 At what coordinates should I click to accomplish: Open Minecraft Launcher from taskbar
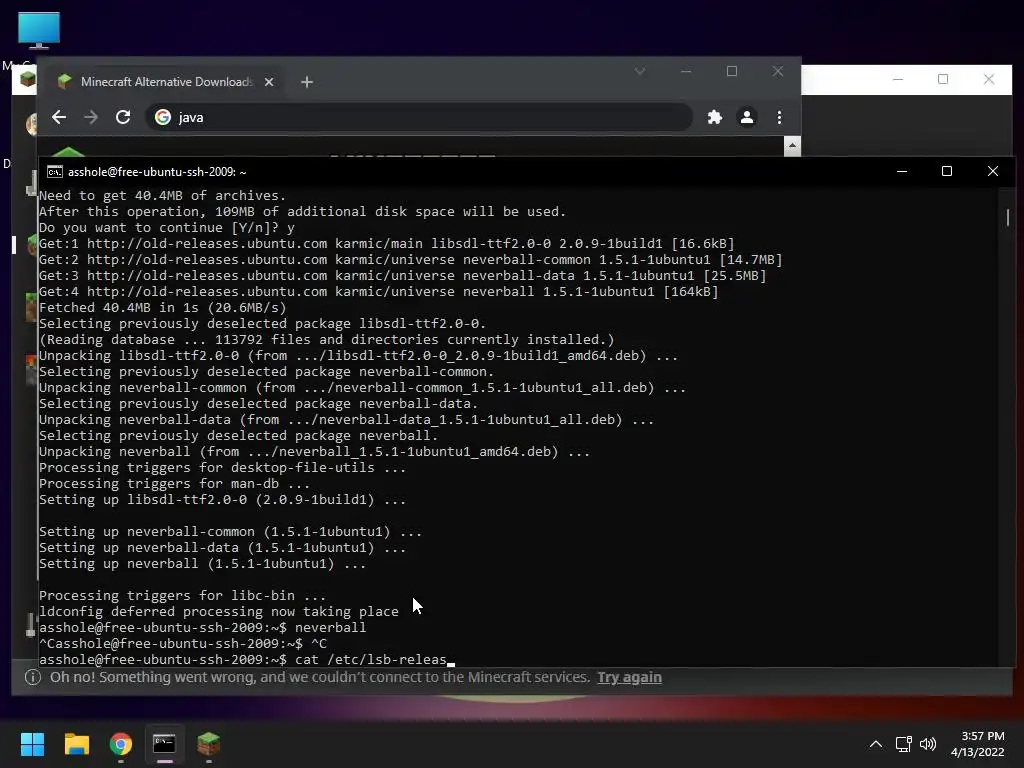tap(208, 744)
